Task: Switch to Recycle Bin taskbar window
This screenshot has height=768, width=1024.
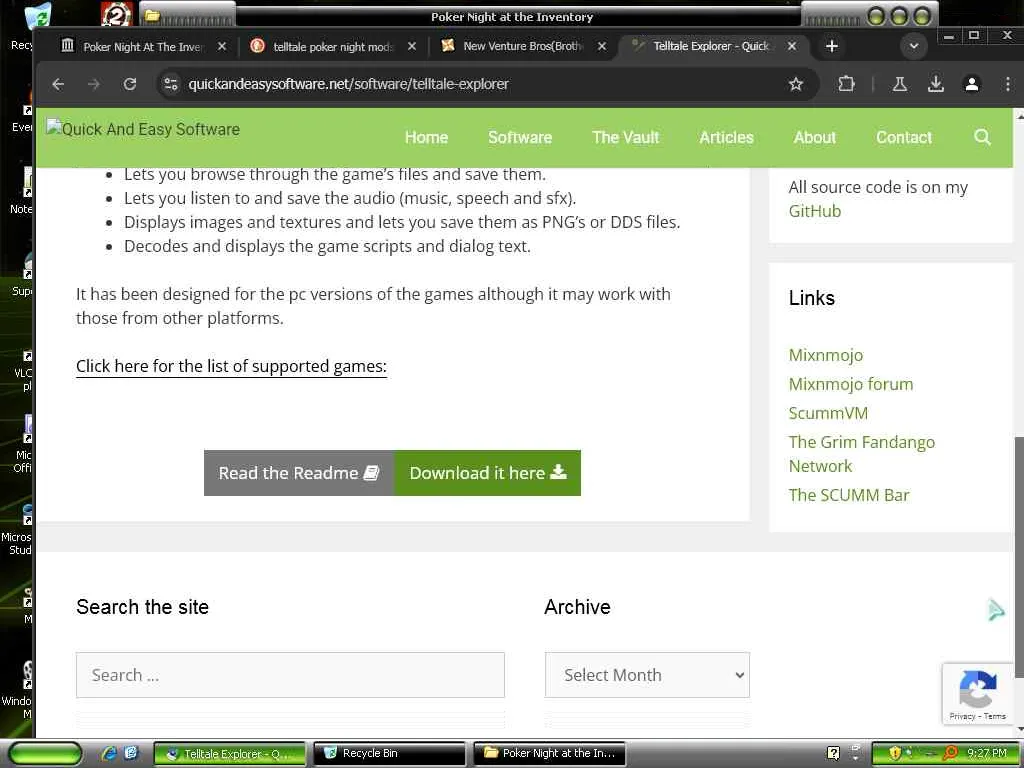Action: point(389,753)
